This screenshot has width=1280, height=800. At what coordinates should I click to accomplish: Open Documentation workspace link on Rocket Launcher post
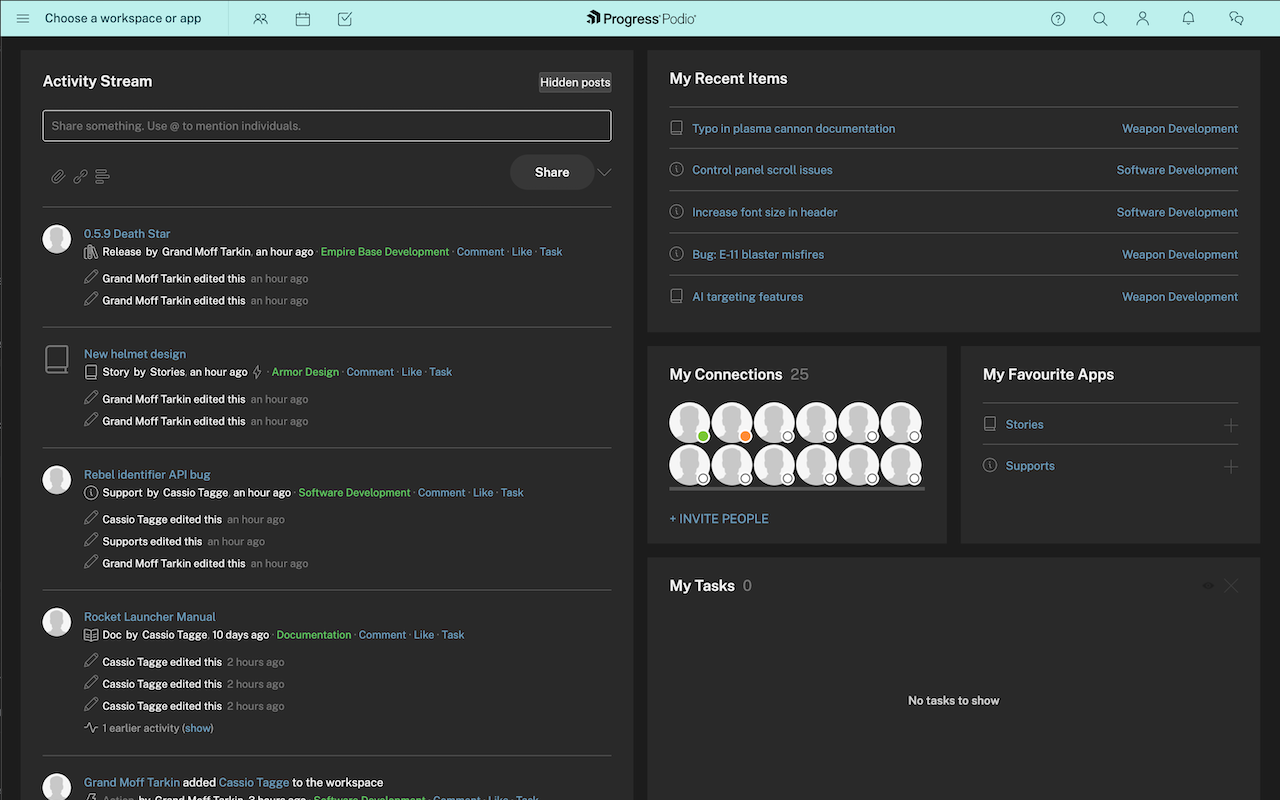pyautogui.click(x=314, y=635)
